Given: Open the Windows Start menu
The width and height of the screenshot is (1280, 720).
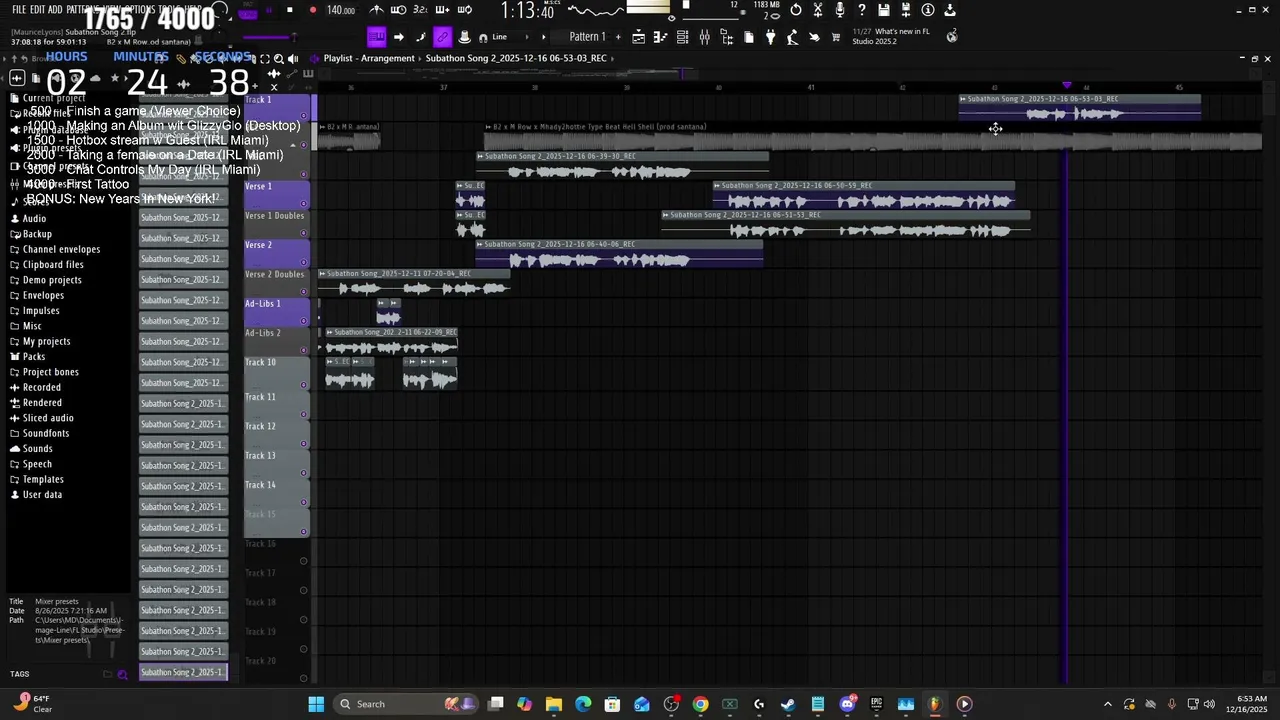Looking at the screenshot, I should (316, 704).
